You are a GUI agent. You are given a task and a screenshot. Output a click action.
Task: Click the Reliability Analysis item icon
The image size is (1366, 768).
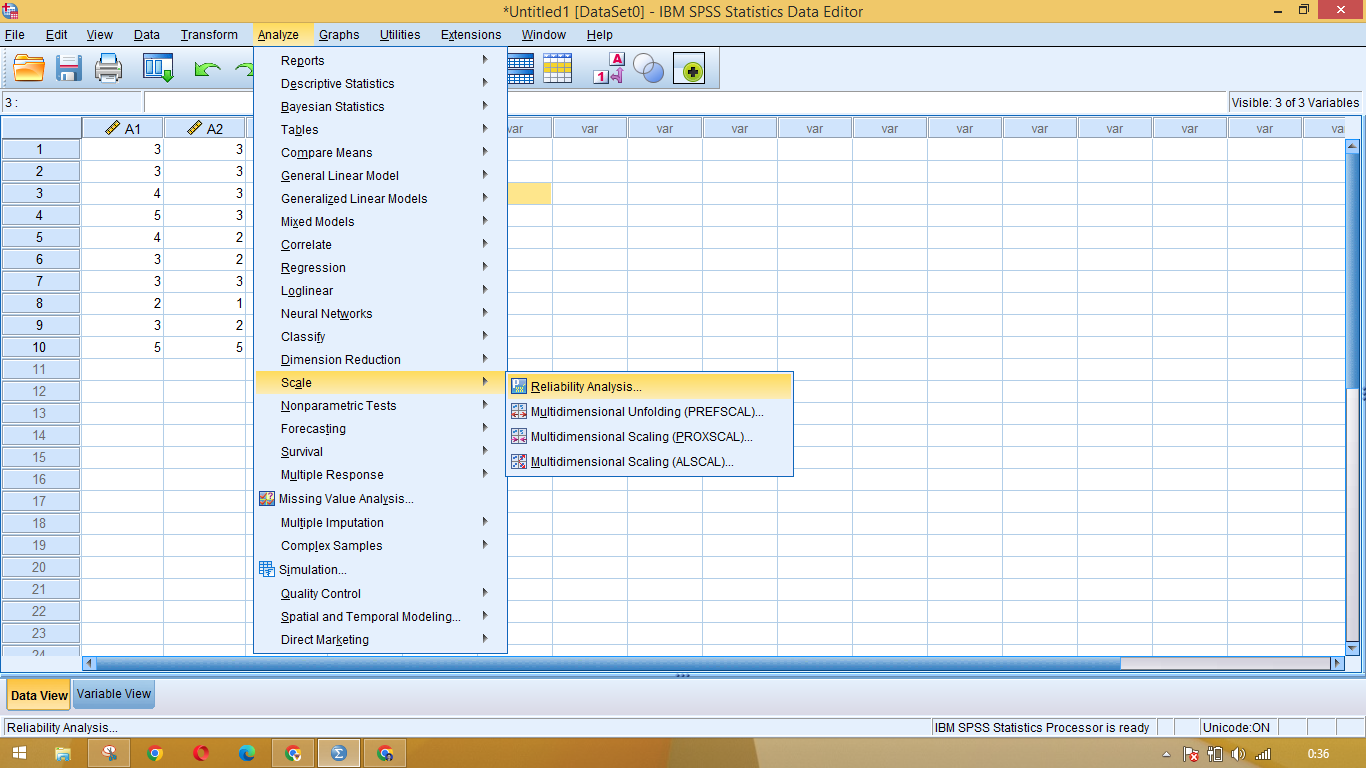coord(518,386)
